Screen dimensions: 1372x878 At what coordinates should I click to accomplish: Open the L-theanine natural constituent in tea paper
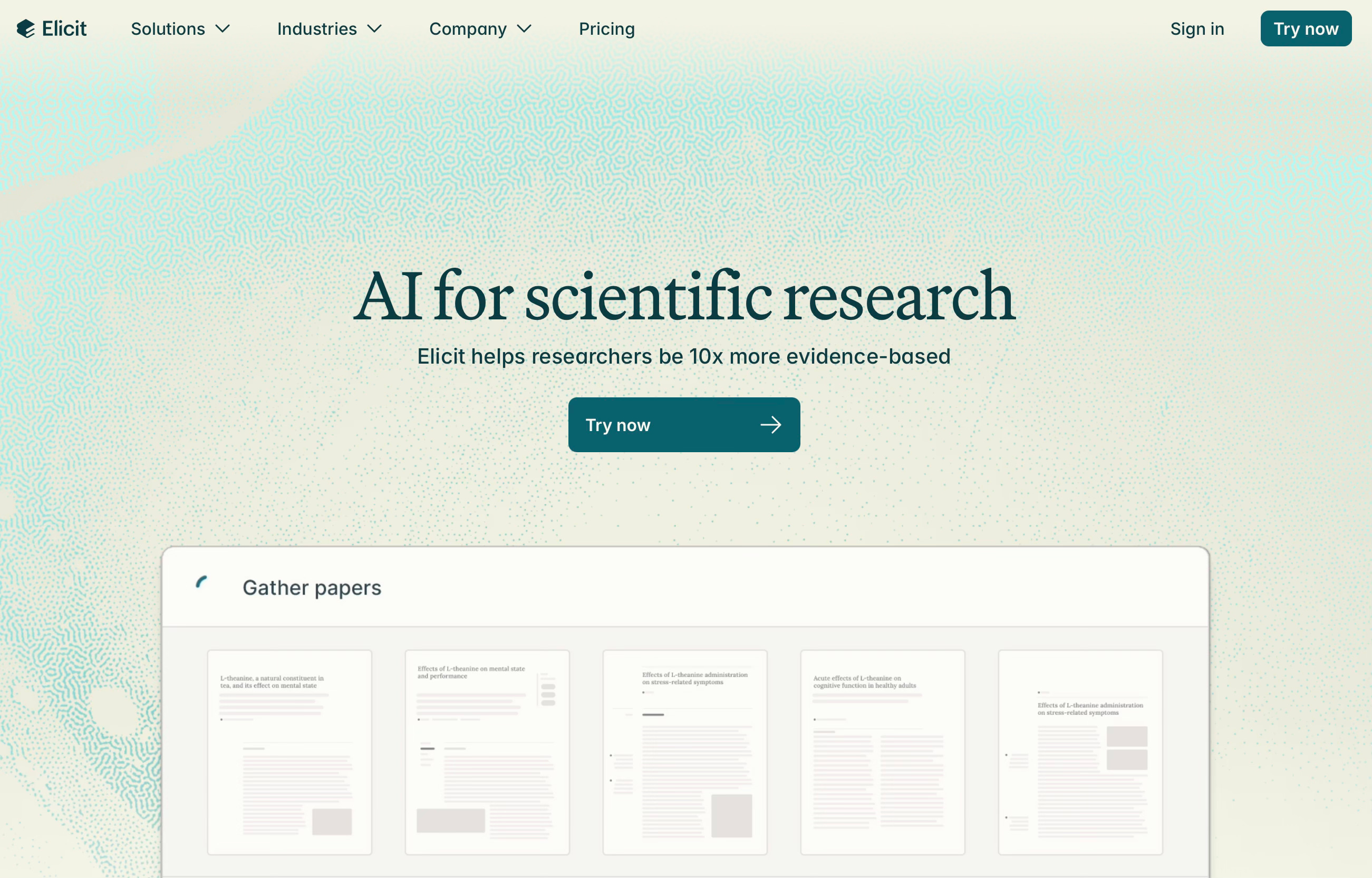pyautogui.click(x=289, y=752)
